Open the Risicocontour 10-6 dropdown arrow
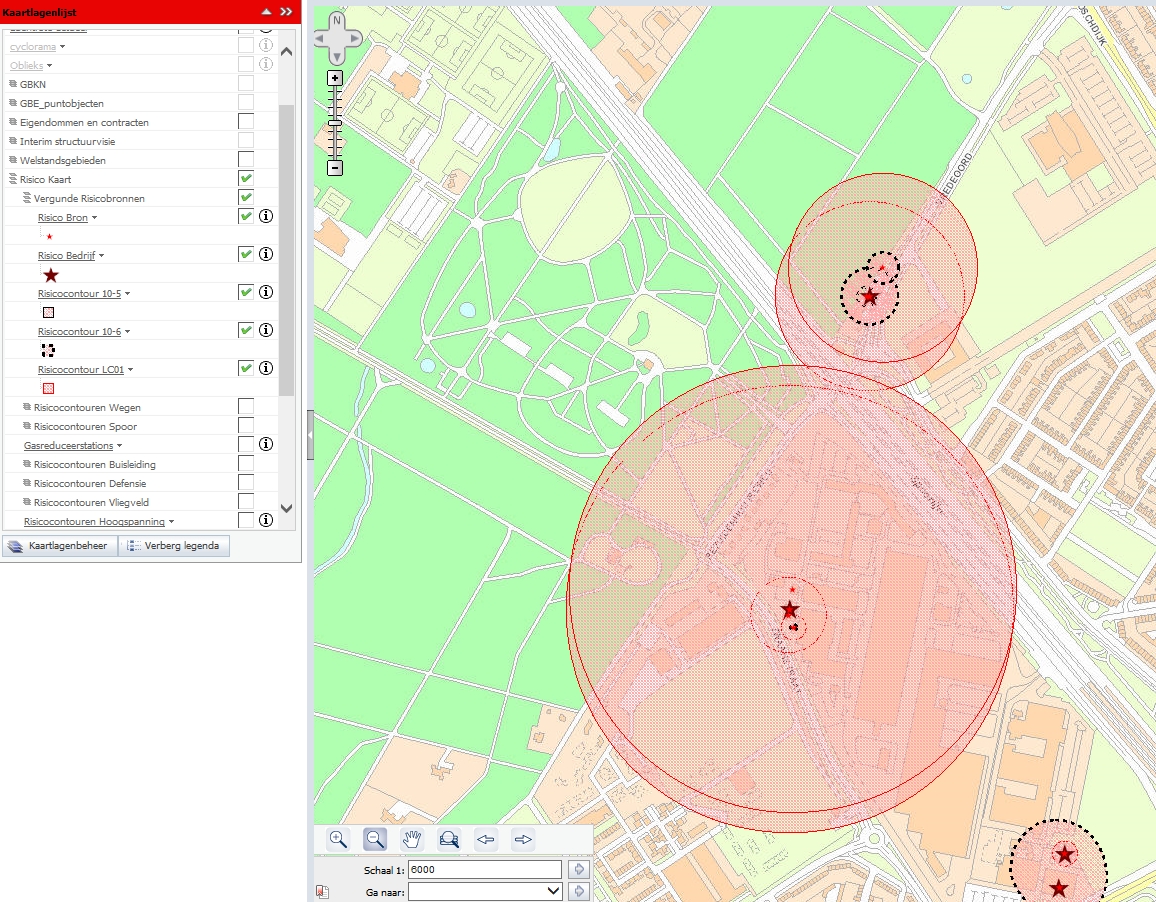 128,332
